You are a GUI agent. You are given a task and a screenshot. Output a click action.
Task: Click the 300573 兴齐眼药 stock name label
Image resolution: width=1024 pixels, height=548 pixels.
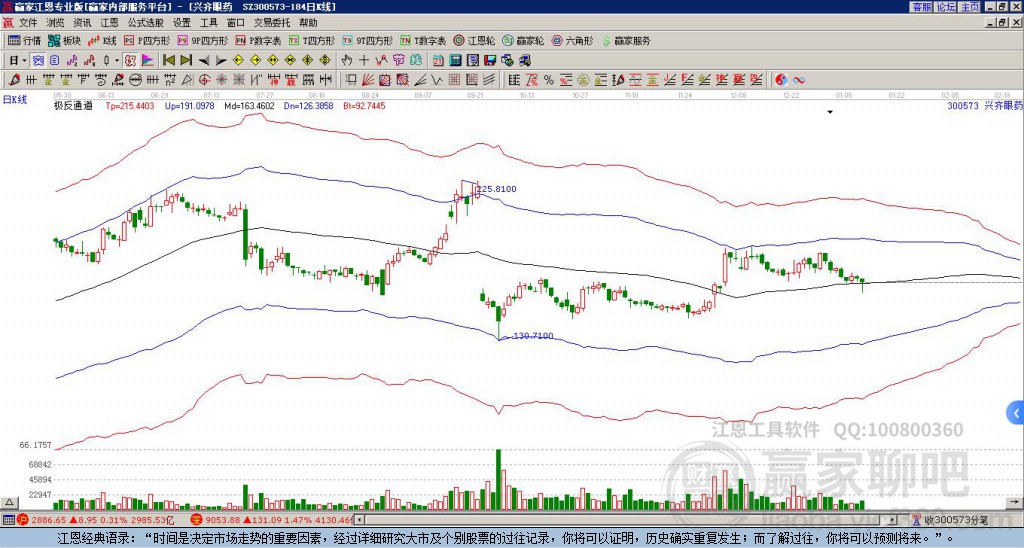[985, 105]
